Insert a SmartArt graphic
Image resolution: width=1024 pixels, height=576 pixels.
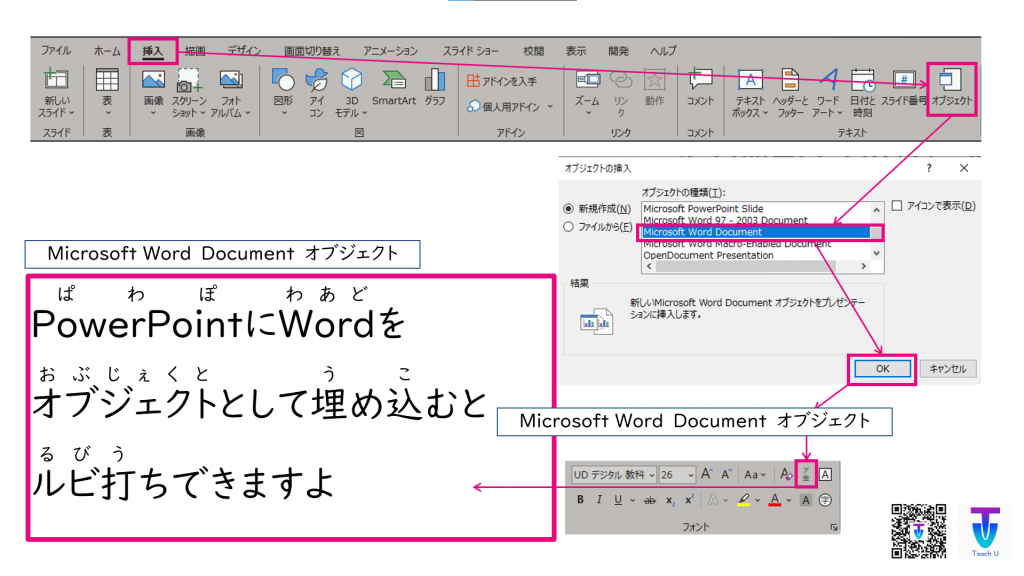pyautogui.click(x=394, y=87)
